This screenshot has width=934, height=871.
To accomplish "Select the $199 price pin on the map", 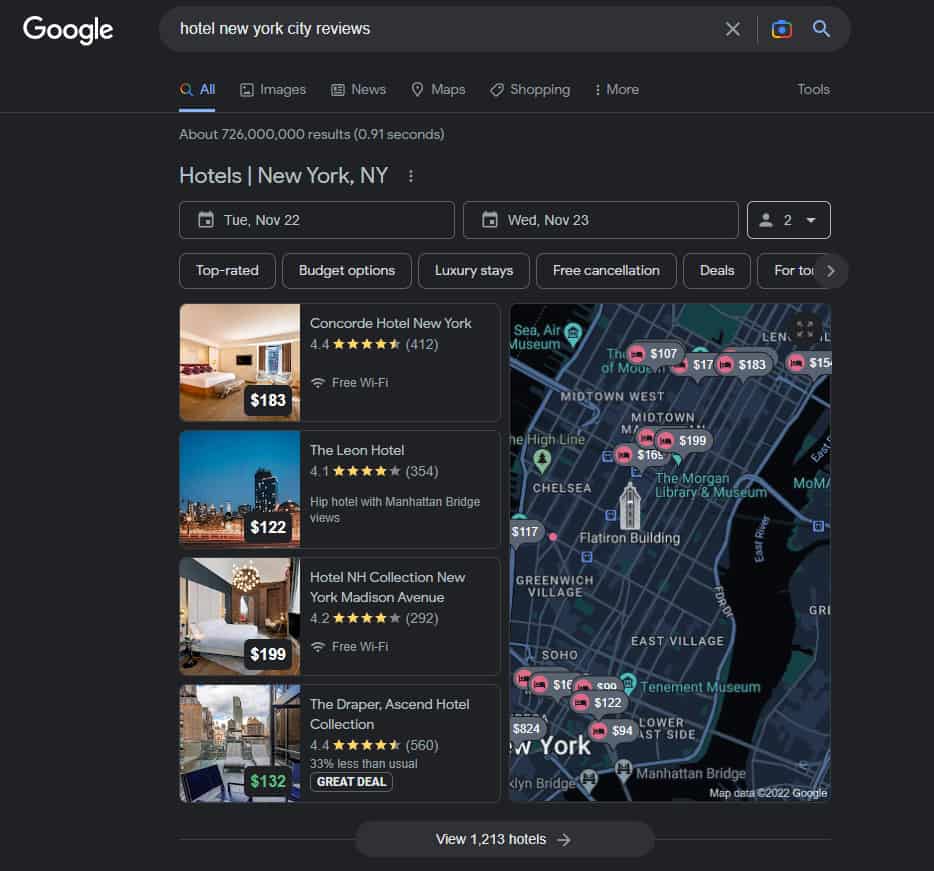I will (688, 440).
